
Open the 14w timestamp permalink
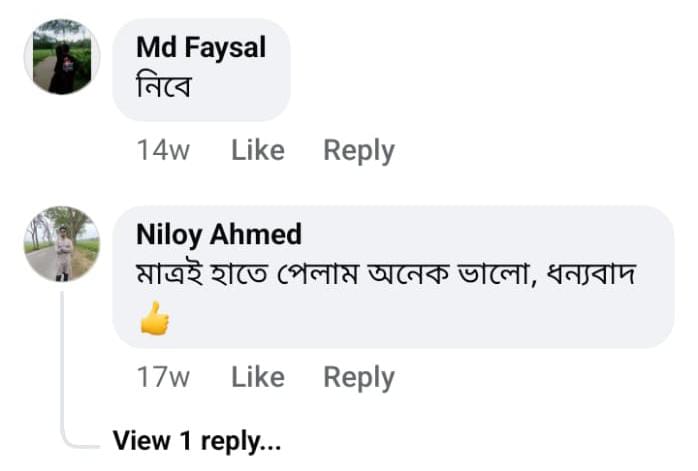click(163, 150)
